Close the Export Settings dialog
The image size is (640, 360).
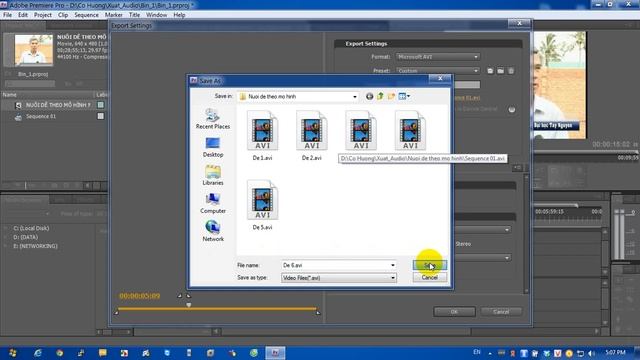pos(519,24)
